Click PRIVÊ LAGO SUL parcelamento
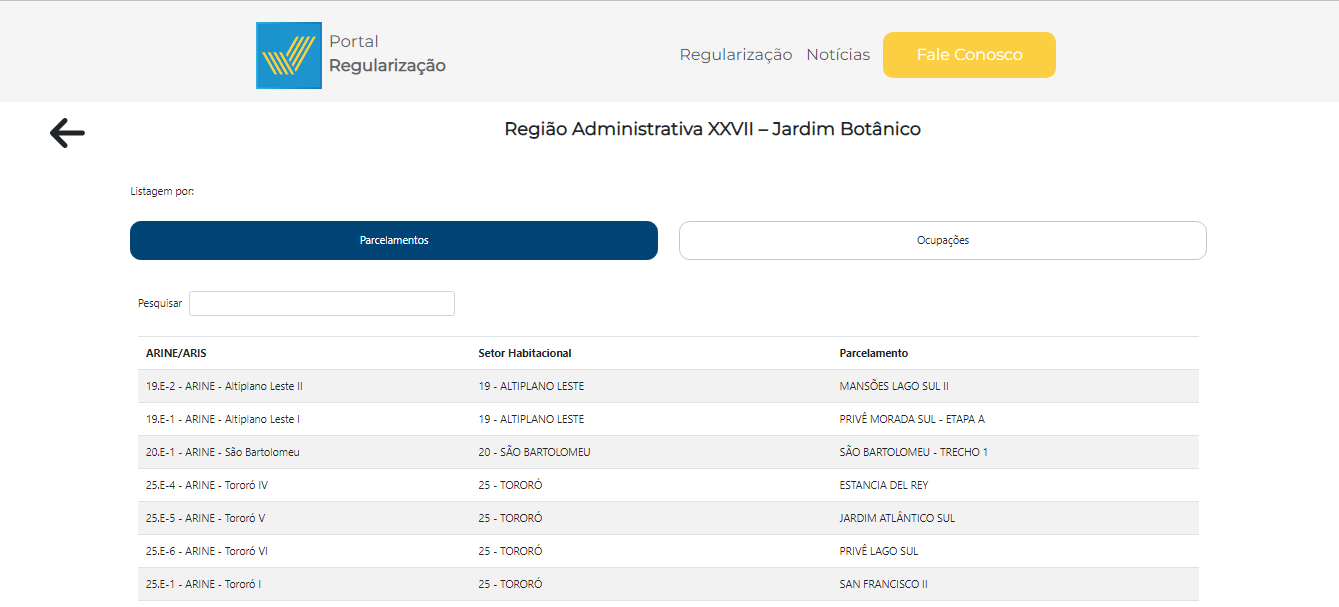1339x607 pixels. pos(879,551)
